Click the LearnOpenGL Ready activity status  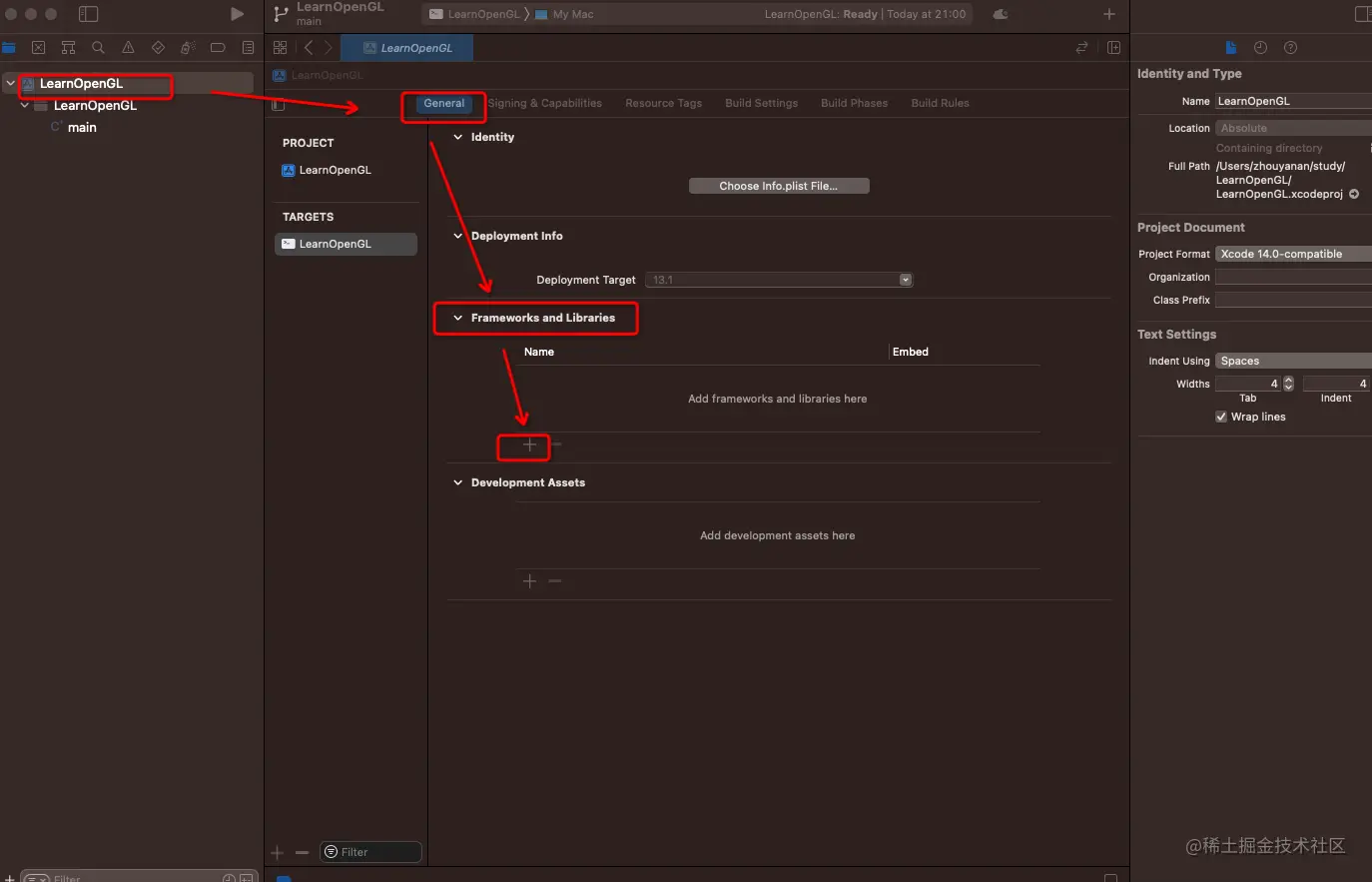[x=866, y=14]
